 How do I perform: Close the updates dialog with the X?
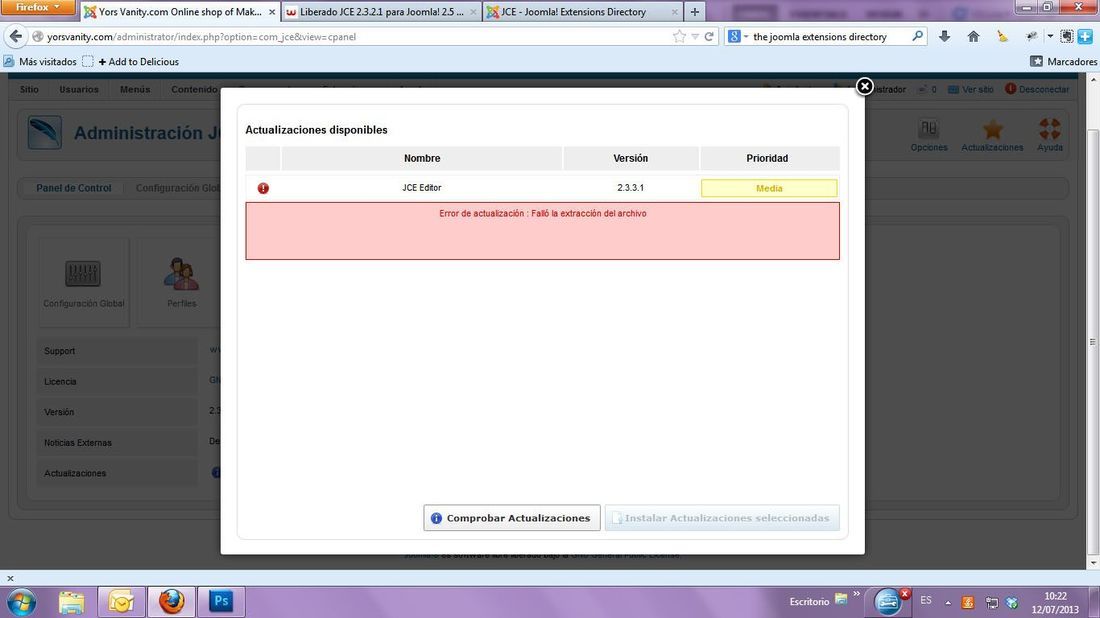[864, 86]
